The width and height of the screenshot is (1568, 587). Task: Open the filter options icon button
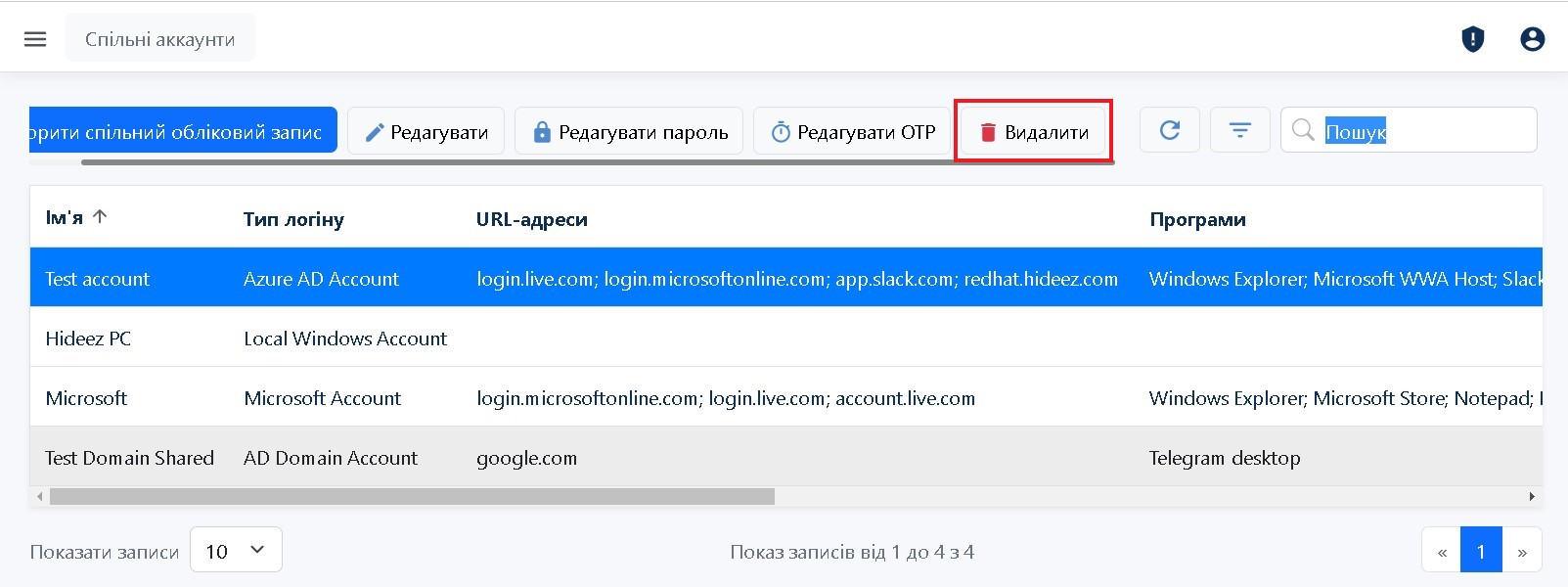(x=1239, y=130)
